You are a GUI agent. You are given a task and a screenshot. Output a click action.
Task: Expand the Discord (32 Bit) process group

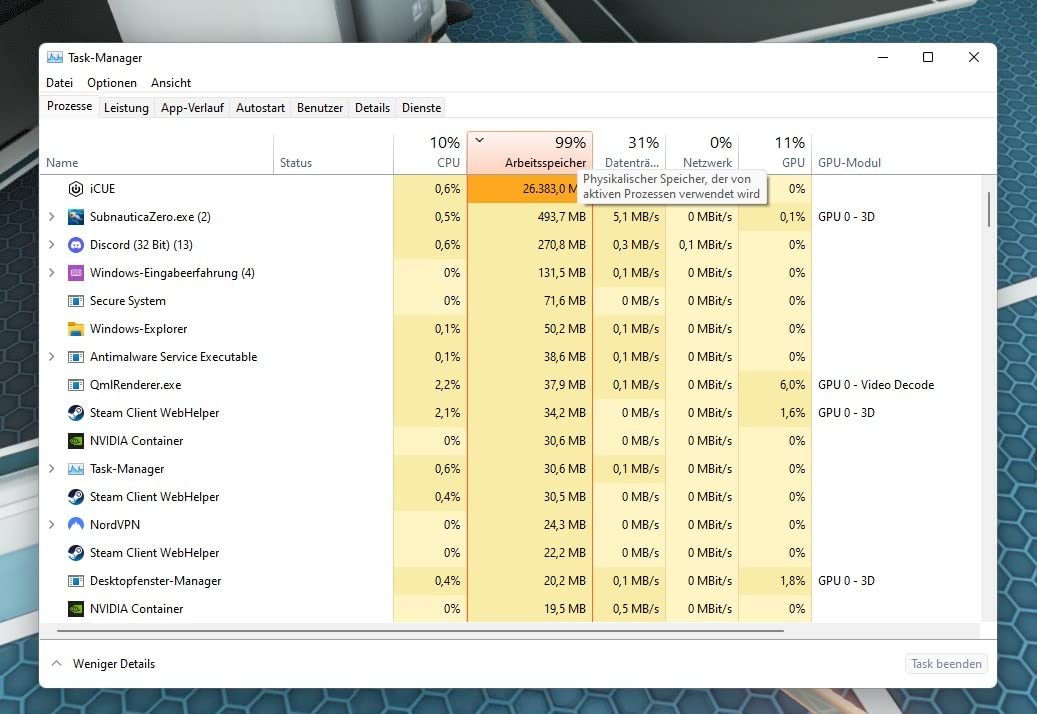(x=52, y=245)
